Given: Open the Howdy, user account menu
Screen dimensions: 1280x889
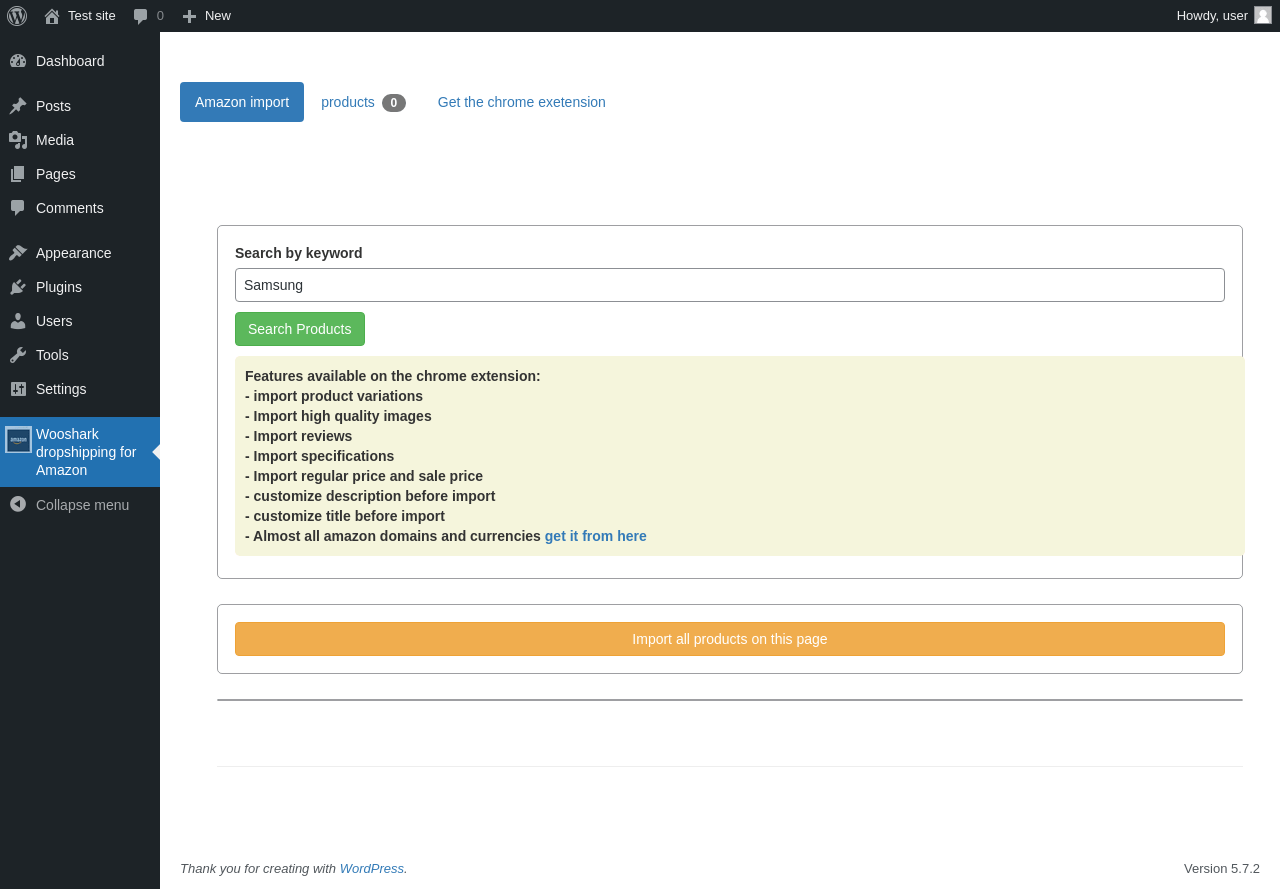Looking at the screenshot, I should [x=1224, y=16].
